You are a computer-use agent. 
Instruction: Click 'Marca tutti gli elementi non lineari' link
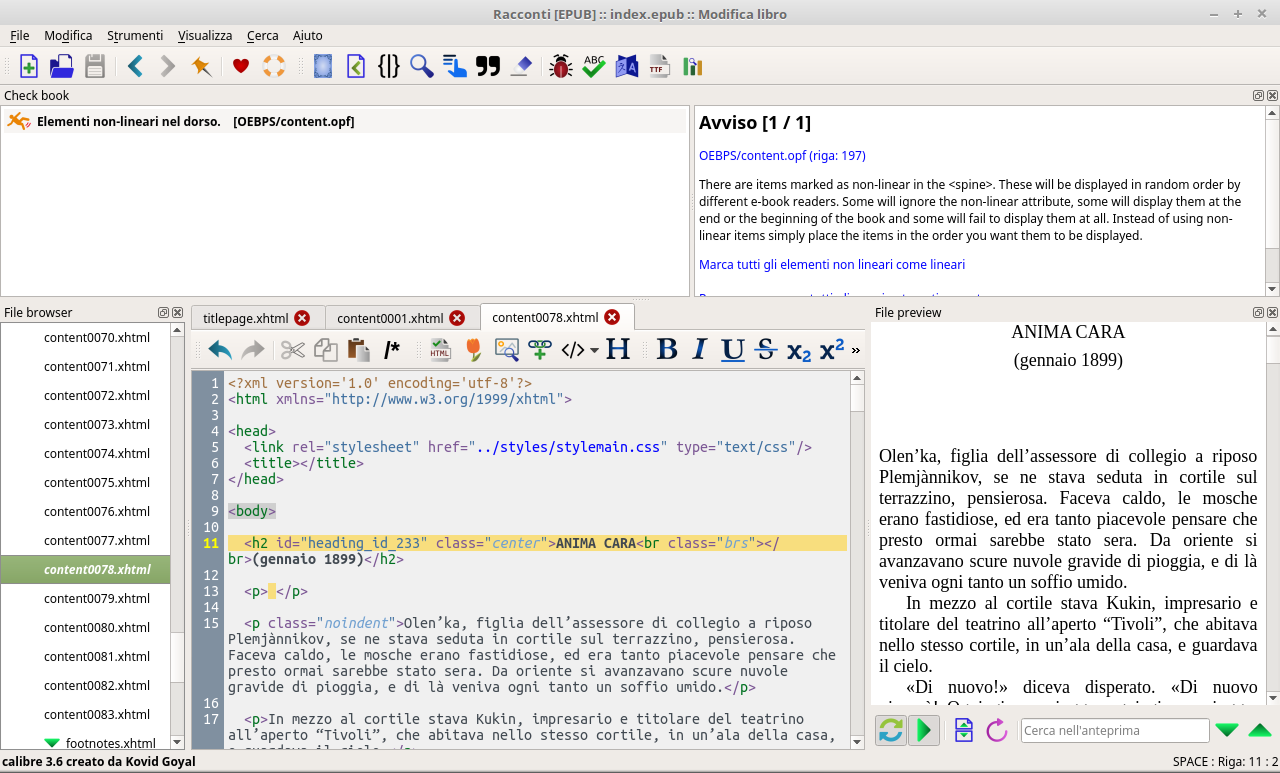pos(831,265)
